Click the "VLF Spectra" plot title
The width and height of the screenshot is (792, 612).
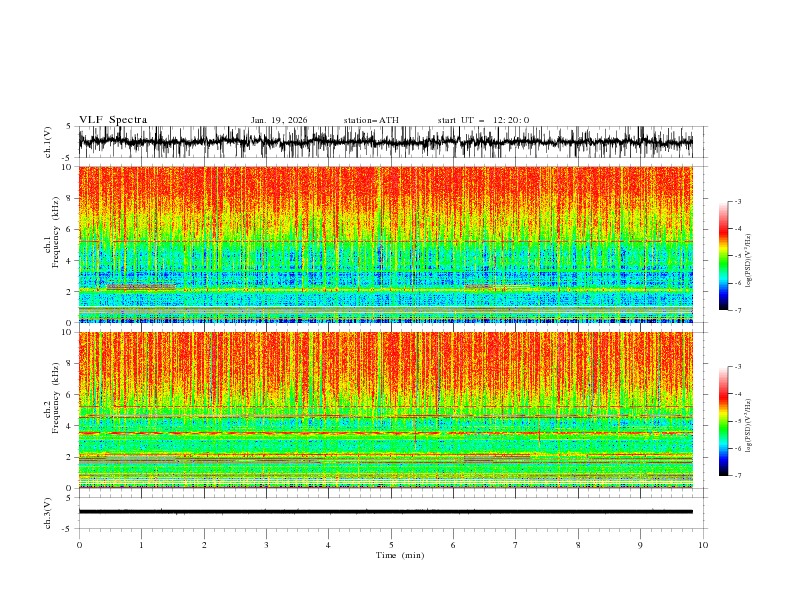113,120
